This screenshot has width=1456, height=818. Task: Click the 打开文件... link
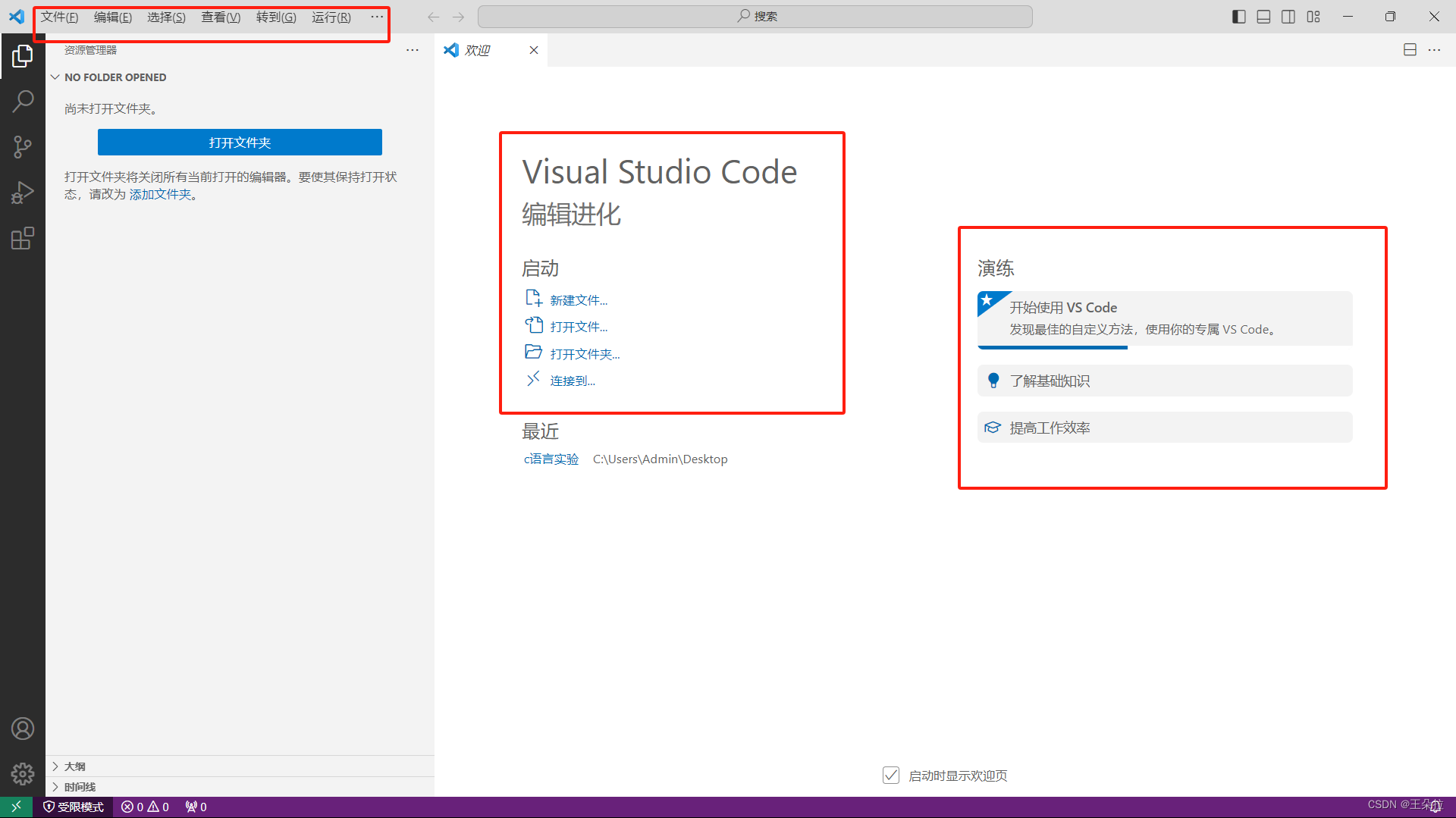[x=579, y=327]
